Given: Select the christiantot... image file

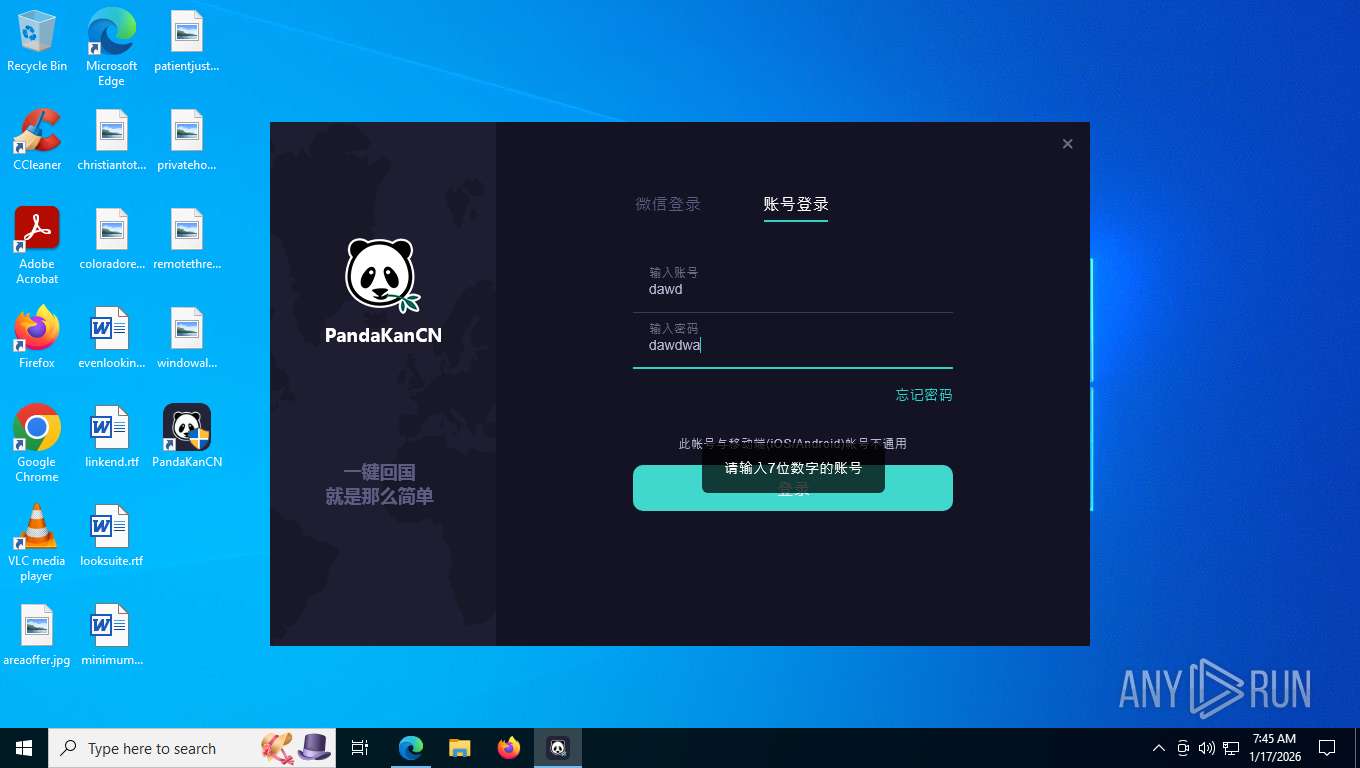Looking at the screenshot, I should pos(112,140).
